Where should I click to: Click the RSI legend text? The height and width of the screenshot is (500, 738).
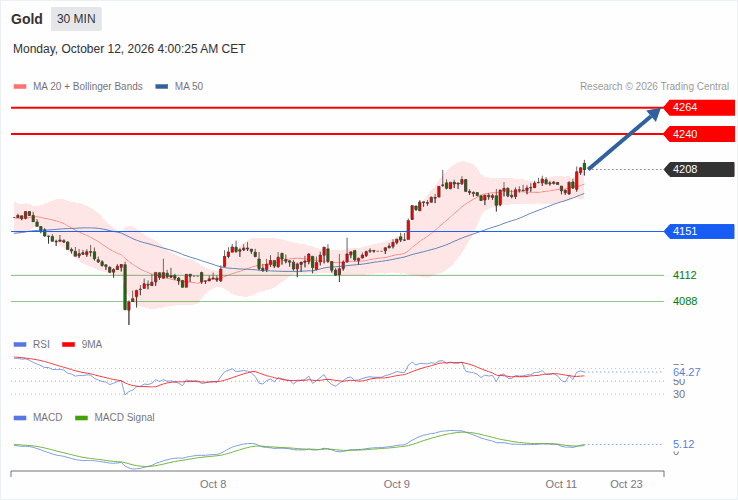tap(41, 345)
